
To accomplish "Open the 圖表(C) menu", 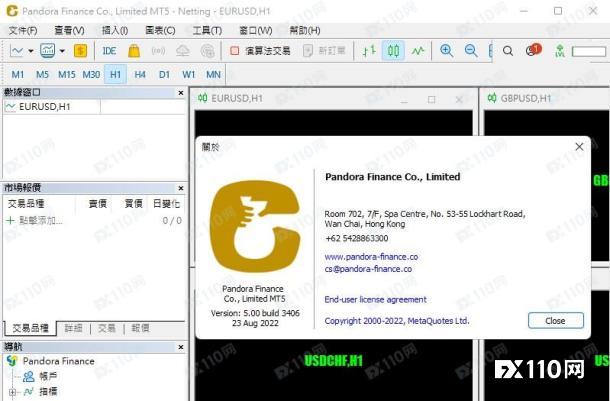I will point(160,30).
